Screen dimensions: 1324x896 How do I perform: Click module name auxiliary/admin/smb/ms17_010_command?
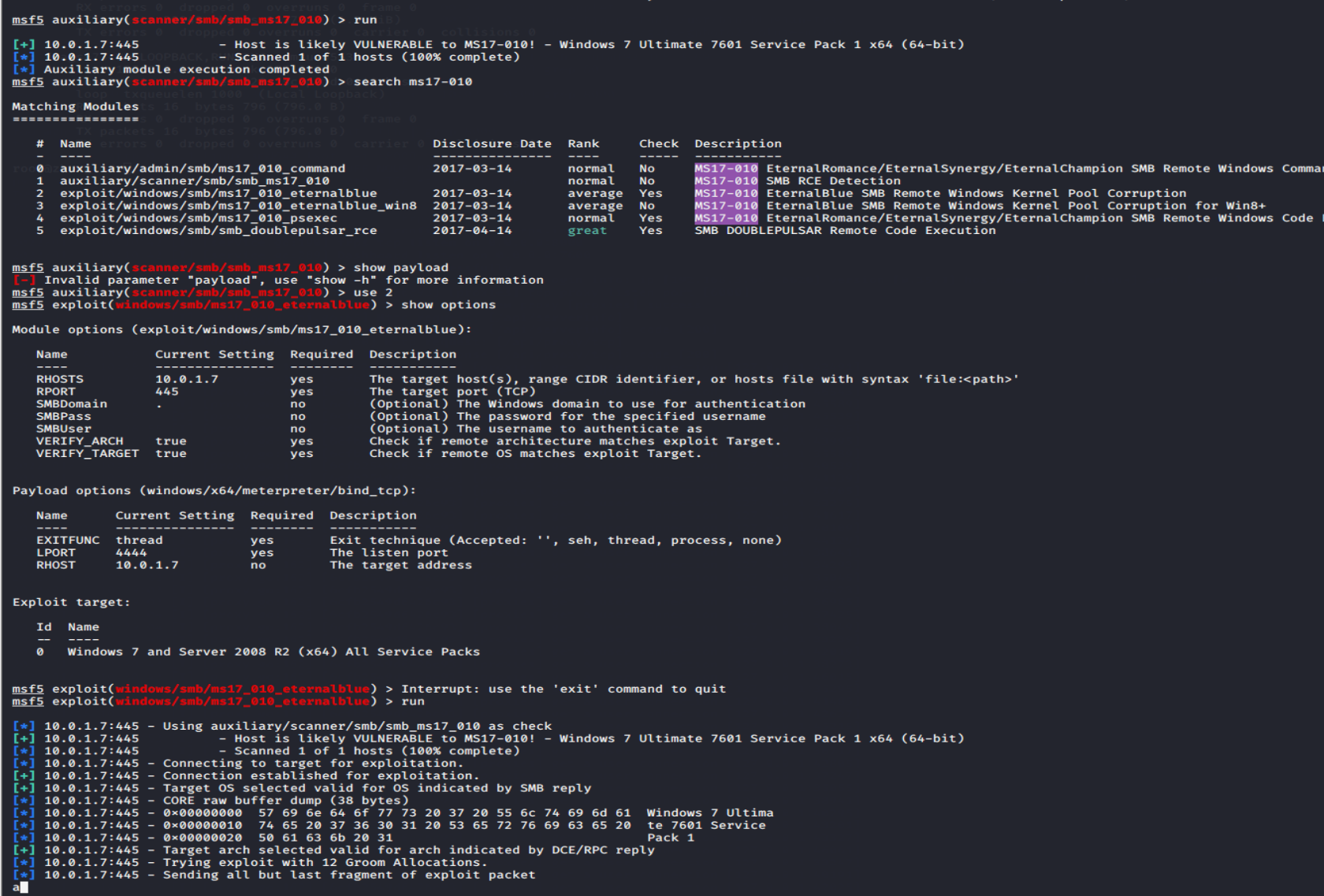(203, 169)
